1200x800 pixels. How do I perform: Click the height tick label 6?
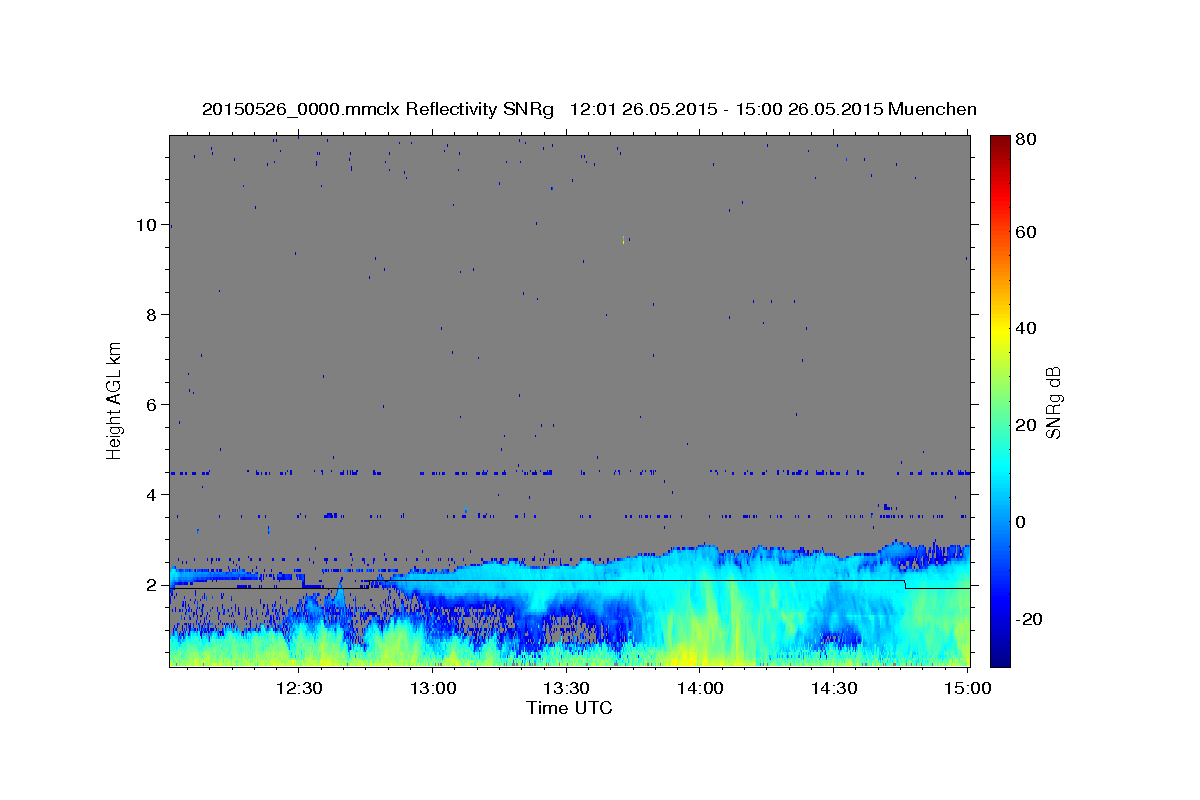pyautogui.click(x=149, y=405)
